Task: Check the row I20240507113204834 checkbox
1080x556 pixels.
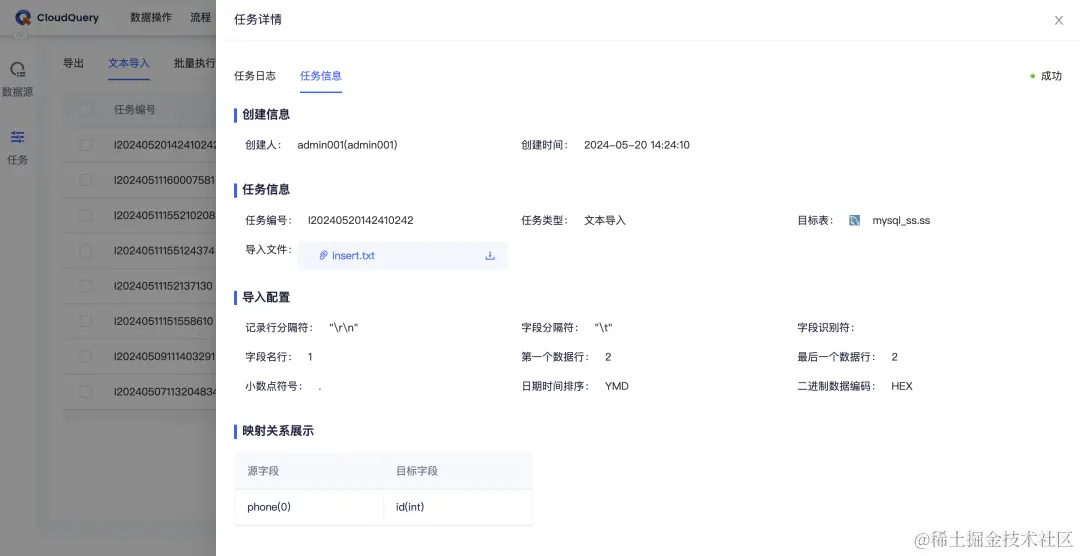Action: tap(85, 391)
